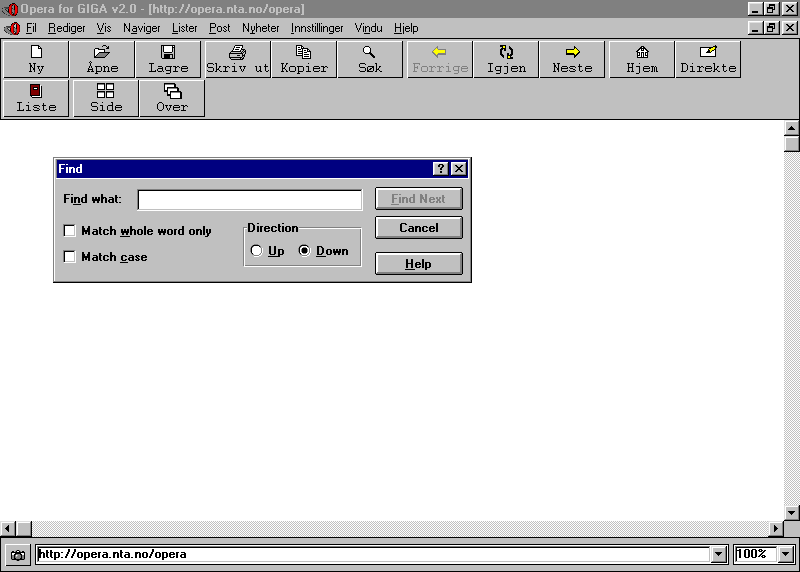Open the Innstillinger menu
The image size is (800, 572).
[317, 28]
